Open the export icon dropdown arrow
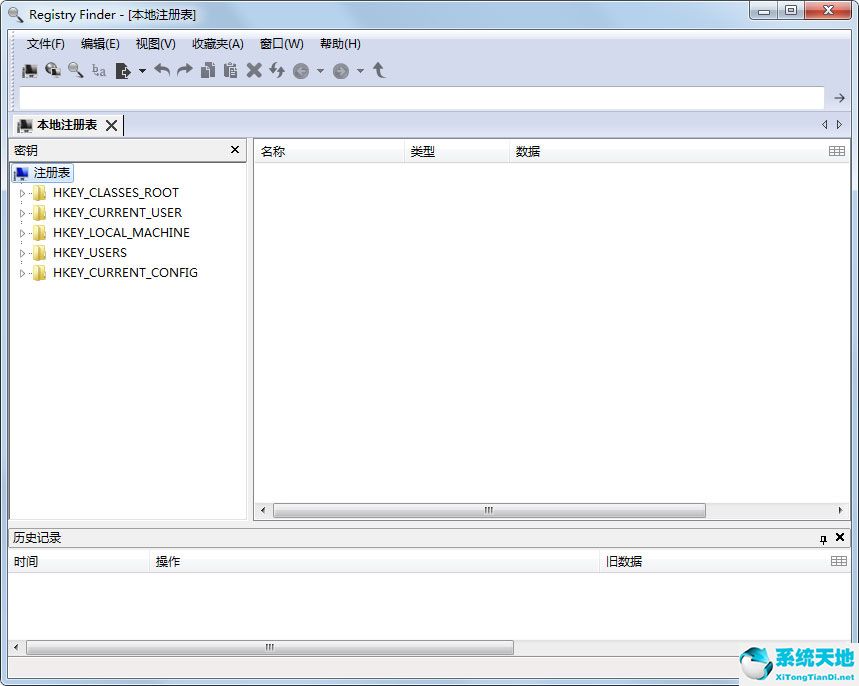Image resolution: width=859 pixels, height=686 pixels. point(142,71)
